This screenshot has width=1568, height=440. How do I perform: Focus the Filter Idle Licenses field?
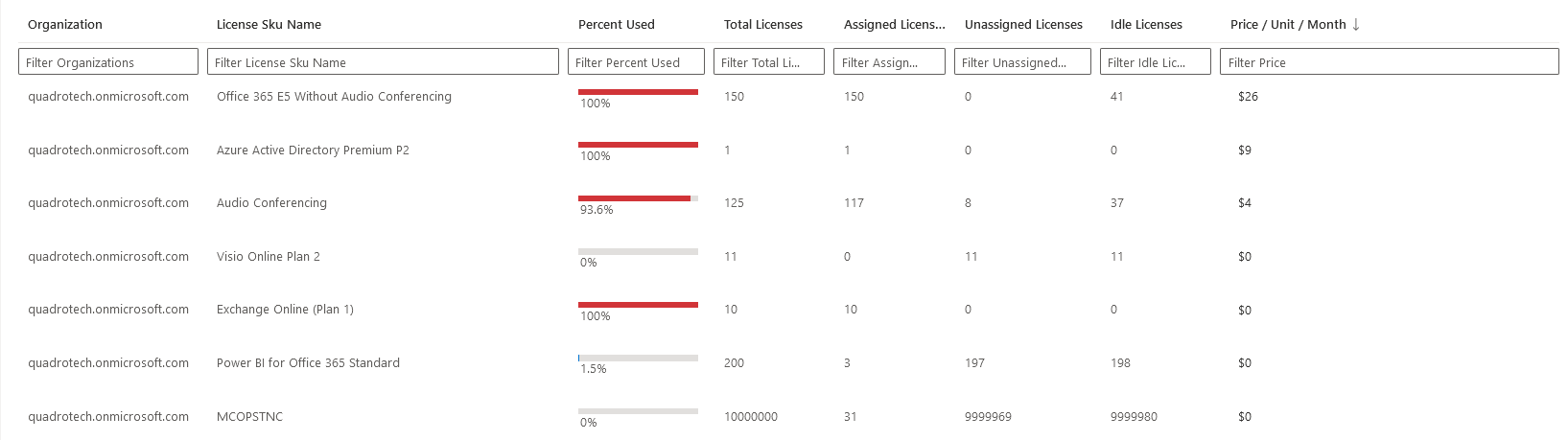[1155, 62]
